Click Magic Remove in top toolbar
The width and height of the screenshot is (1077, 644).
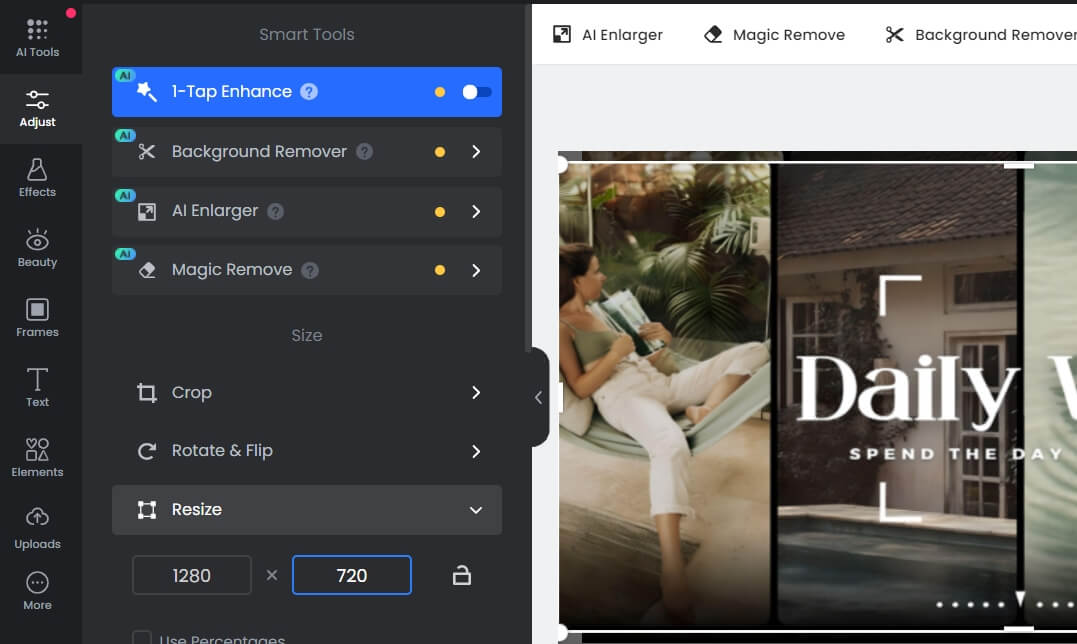tap(774, 35)
